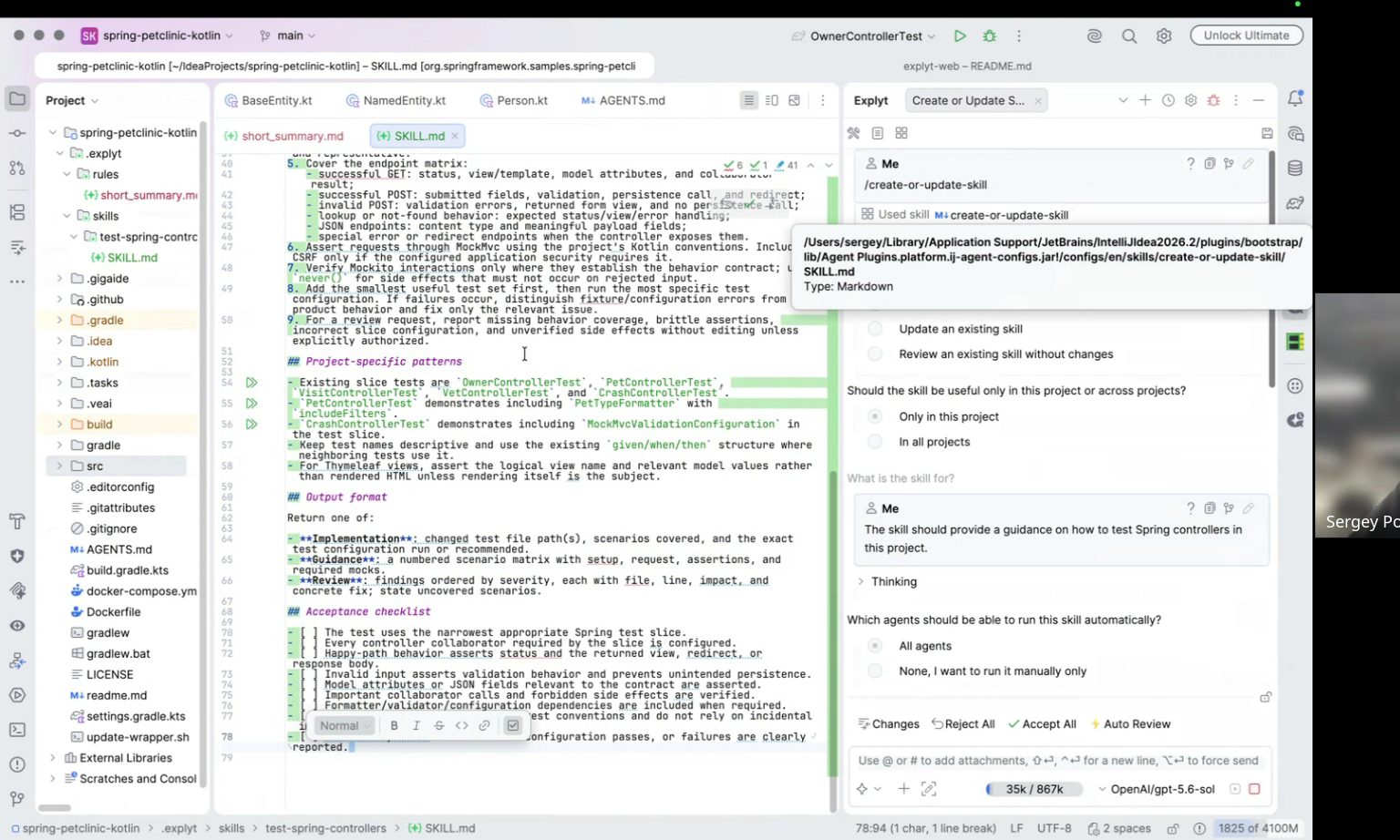This screenshot has height=840, width=1400.
Task: Open the OwnerControllerTest run configuration dropdown
Action: [863, 36]
